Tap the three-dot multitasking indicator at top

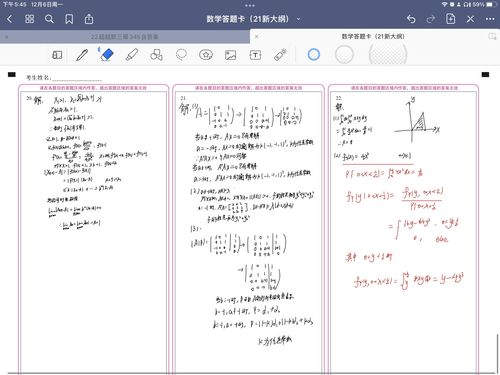(x=250, y=5)
